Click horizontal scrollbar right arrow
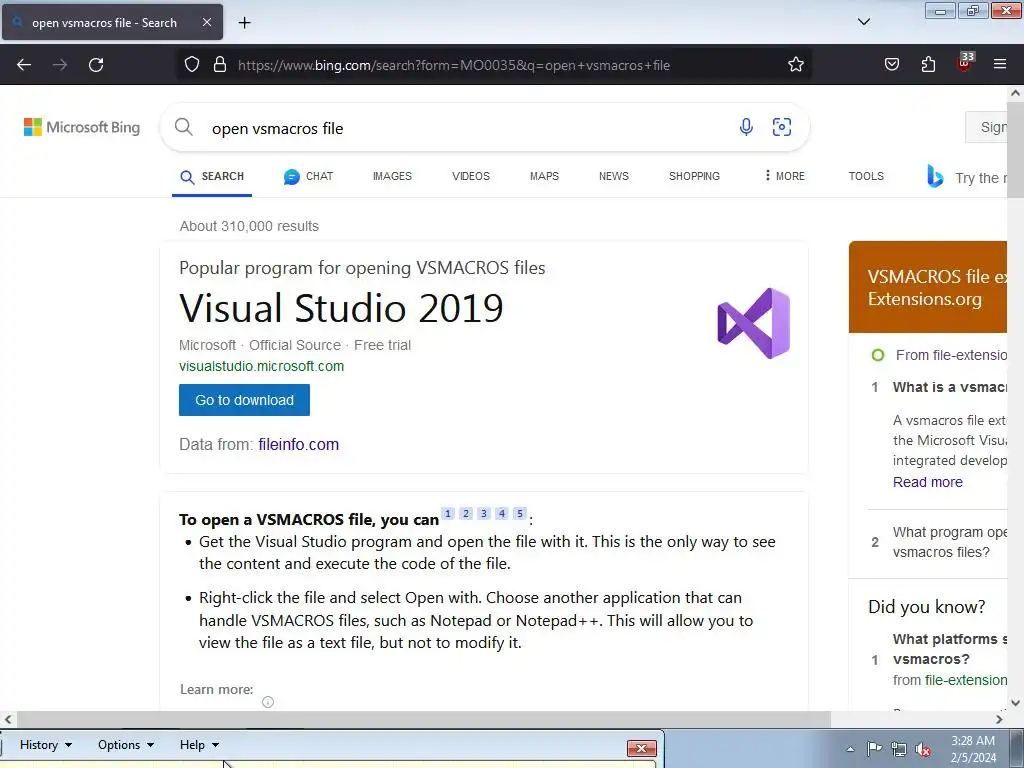Screen dimensions: 1024x768 999,720
